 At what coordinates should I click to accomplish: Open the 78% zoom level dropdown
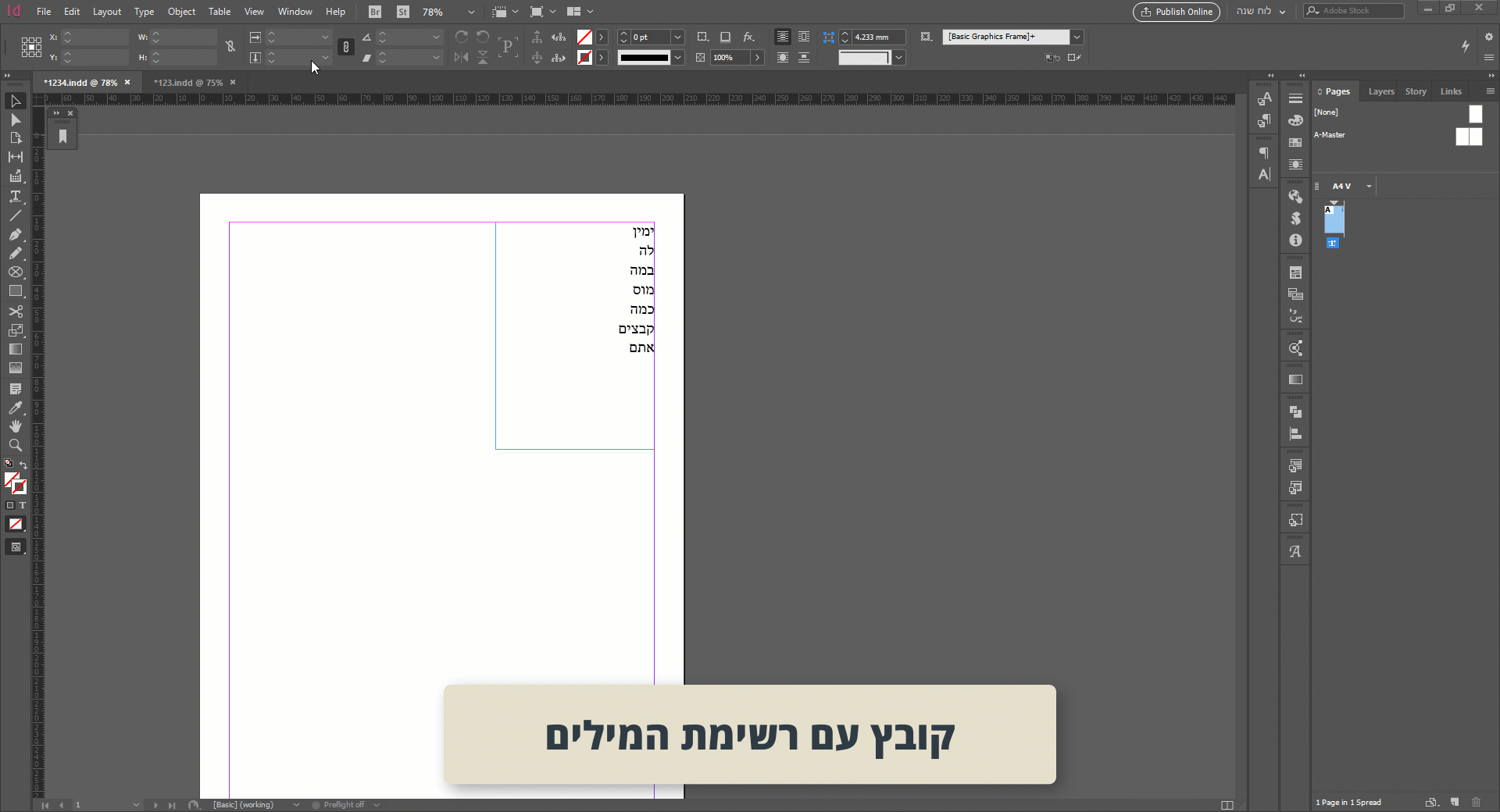(470, 12)
